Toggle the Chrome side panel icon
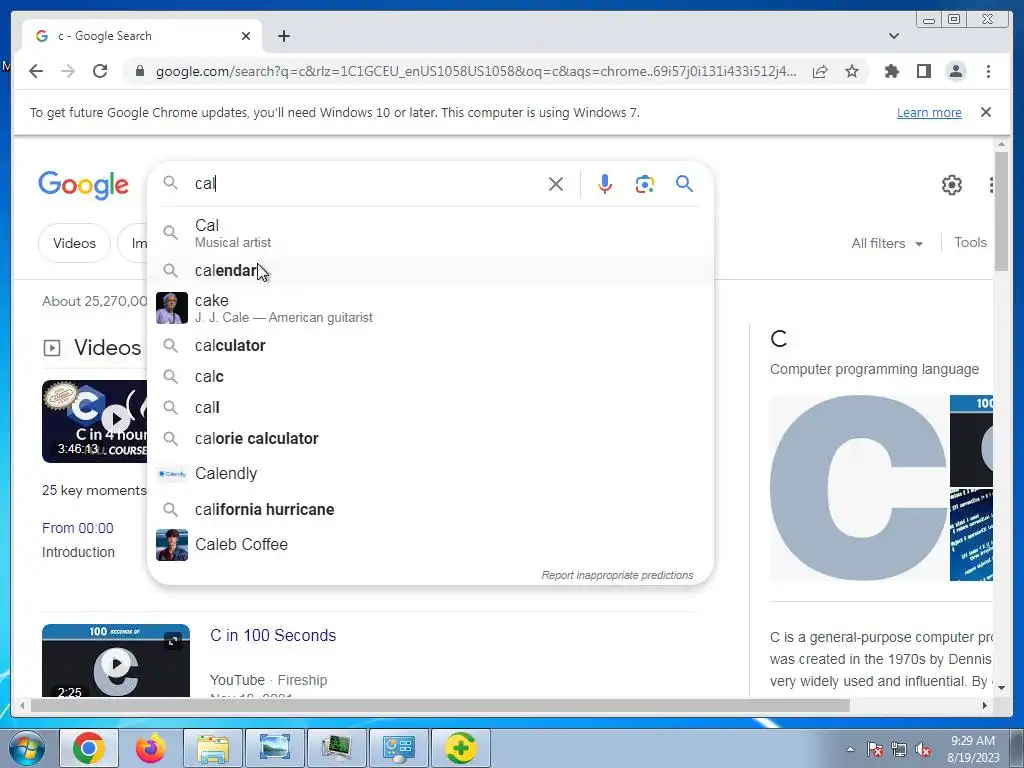Screen dimensions: 1024x768 click(923, 71)
